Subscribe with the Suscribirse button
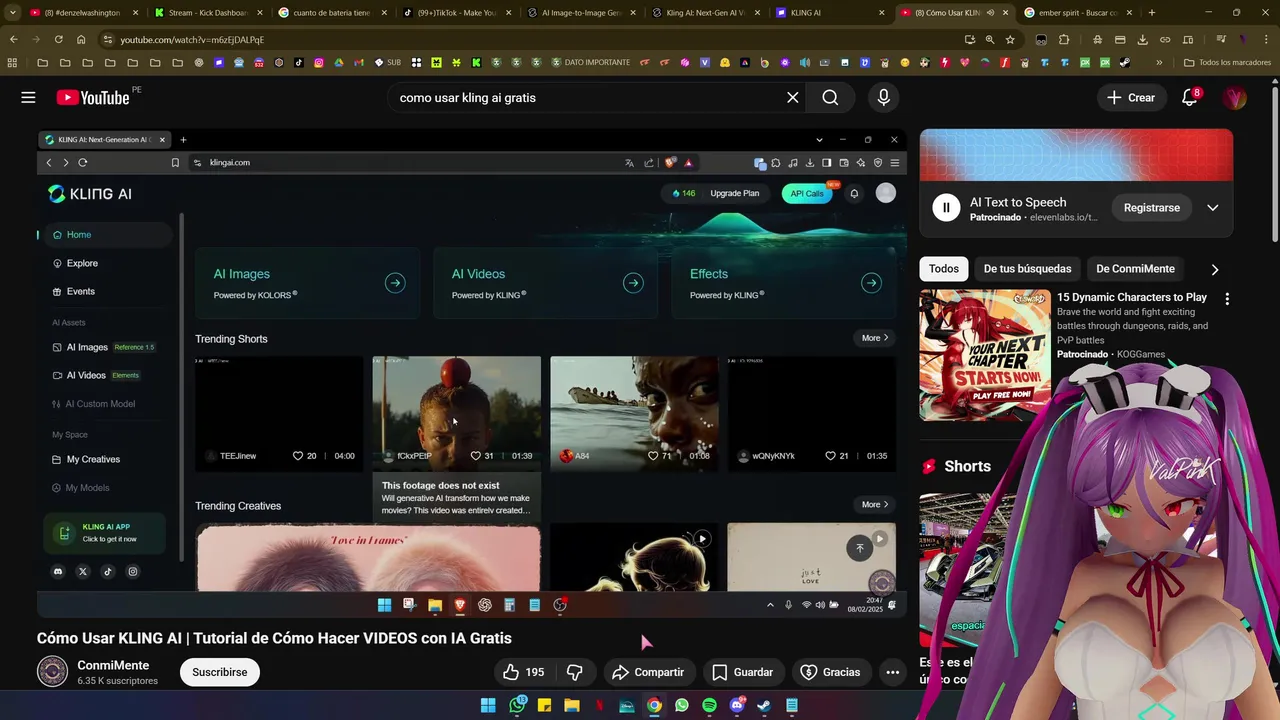This screenshot has height=720, width=1280. coord(219,672)
